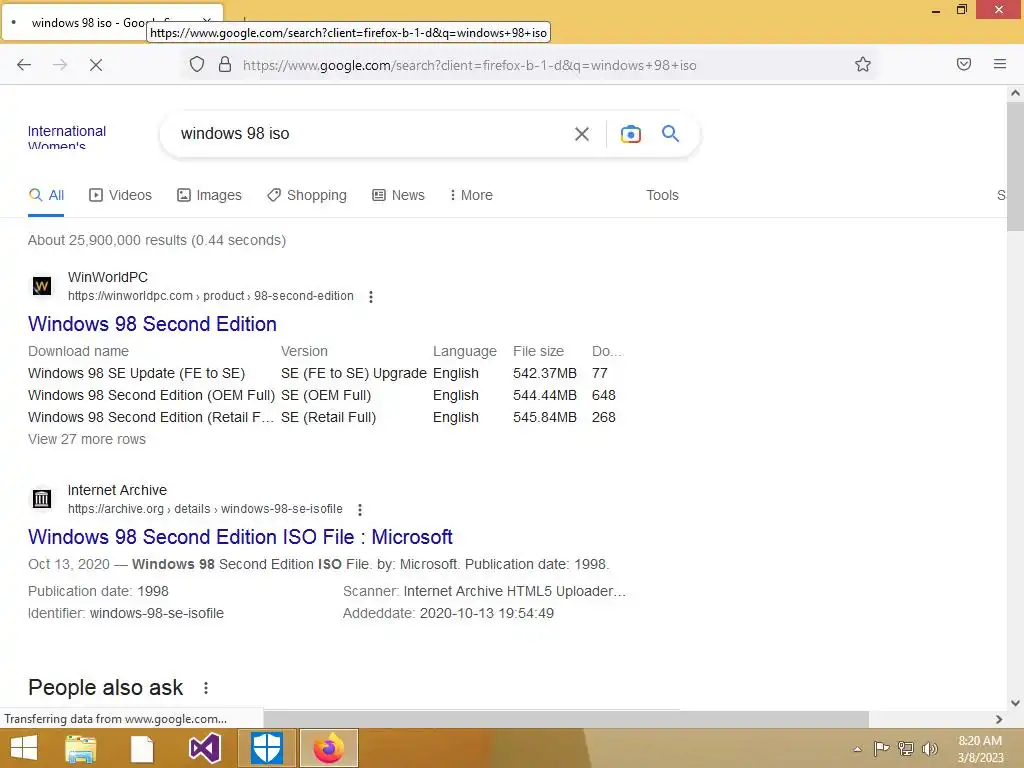
Task: Submit search with magnifying glass icon
Action: 671,134
